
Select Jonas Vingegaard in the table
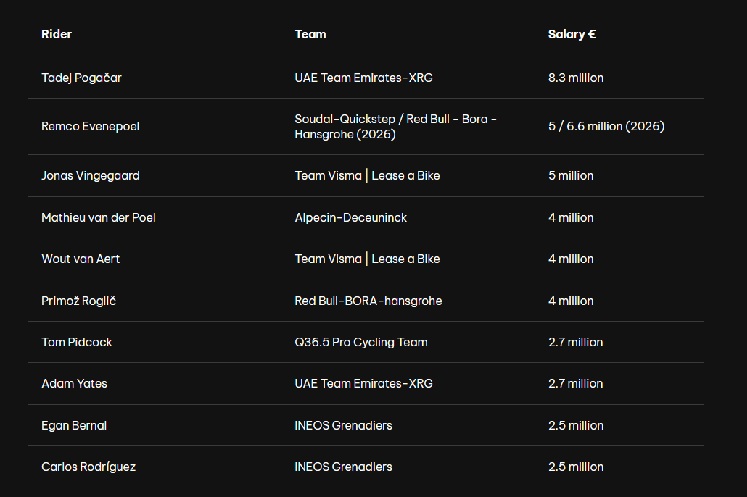90,176
